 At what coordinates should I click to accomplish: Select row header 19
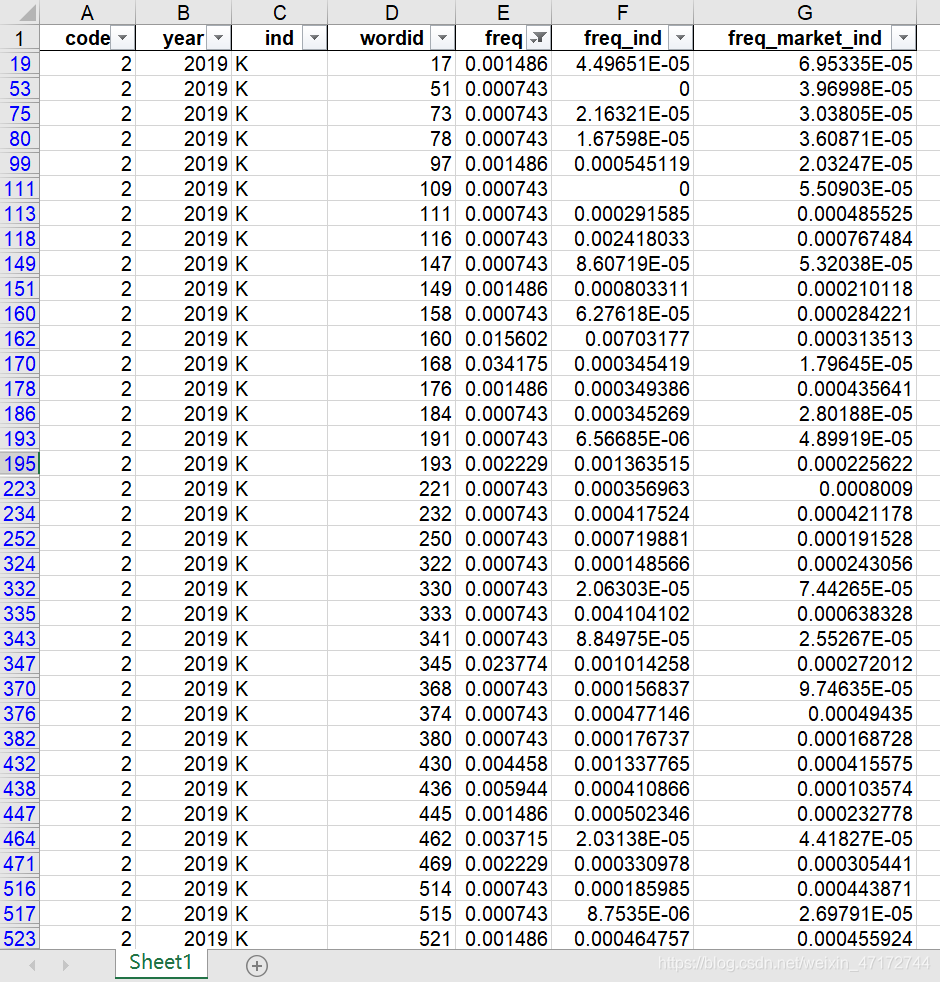[x=20, y=64]
